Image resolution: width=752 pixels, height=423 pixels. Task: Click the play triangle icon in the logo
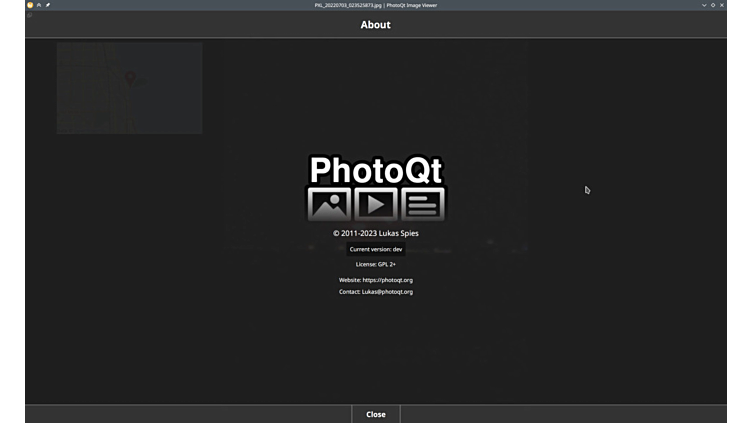[376, 204]
